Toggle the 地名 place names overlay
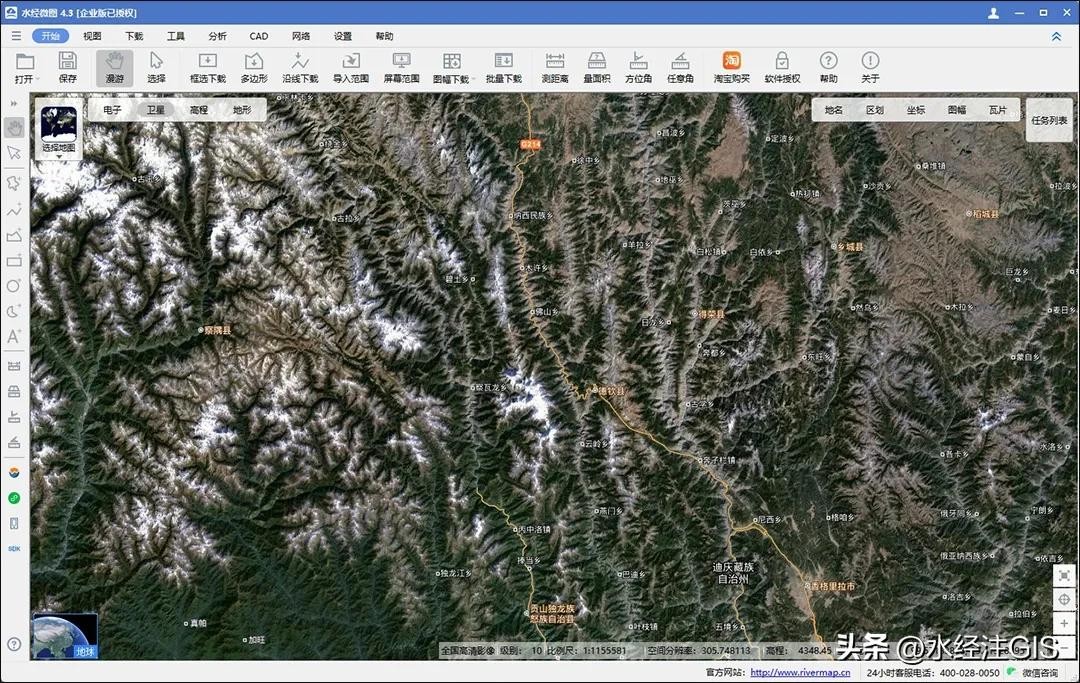The image size is (1080, 683). point(834,110)
